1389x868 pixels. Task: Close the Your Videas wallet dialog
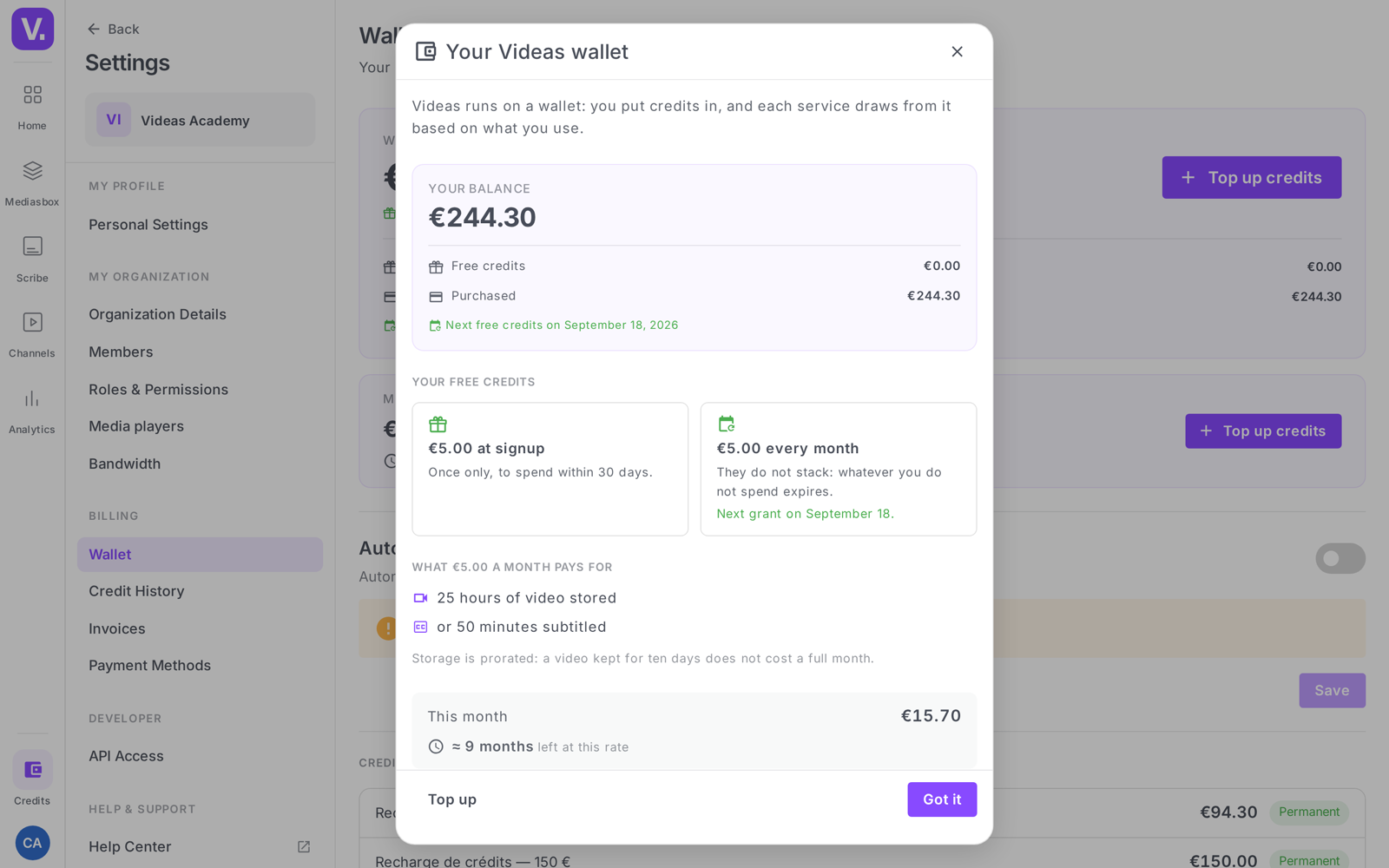point(957,52)
